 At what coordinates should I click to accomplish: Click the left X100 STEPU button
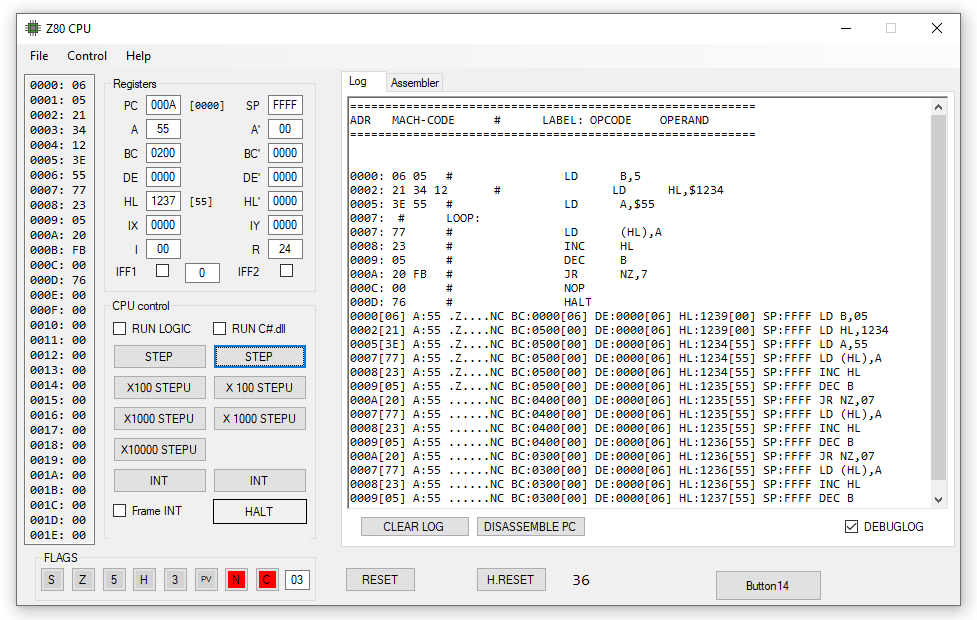tap(159, 388)
